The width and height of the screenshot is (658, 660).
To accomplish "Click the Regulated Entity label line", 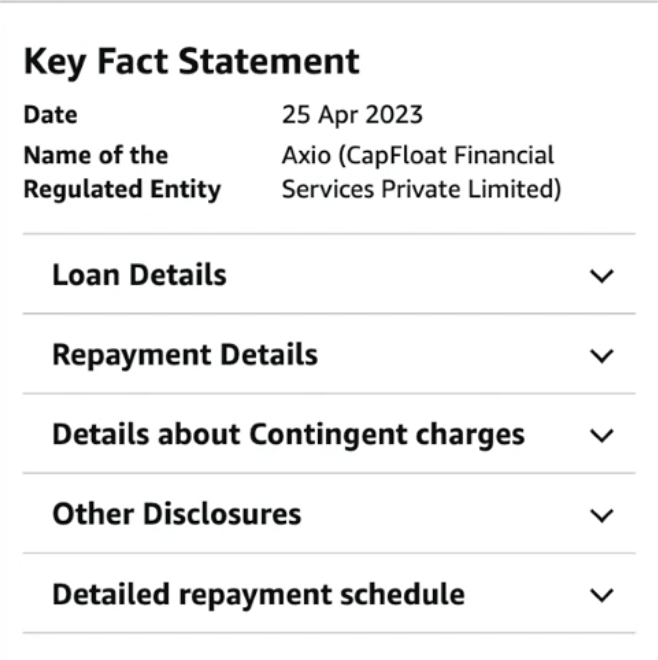I will coord(122,189).
